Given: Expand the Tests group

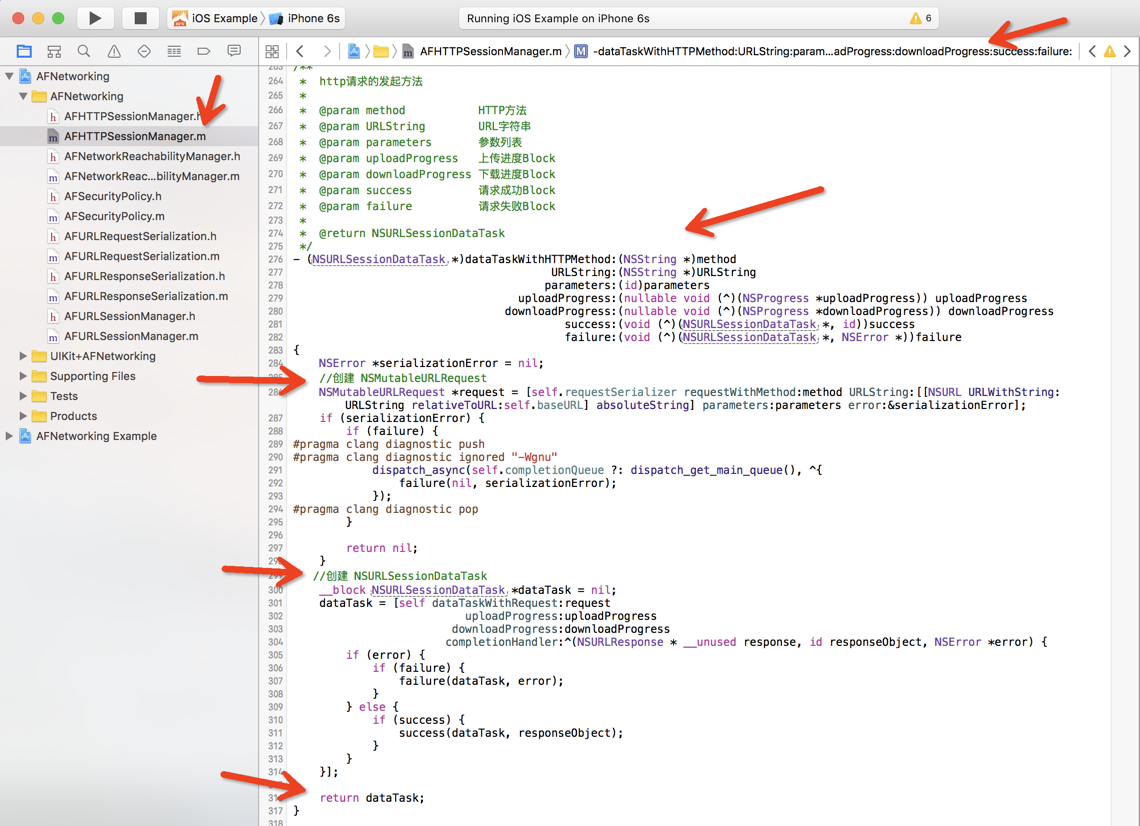Looking at the screenshot, I should click(x=23, y=396).
